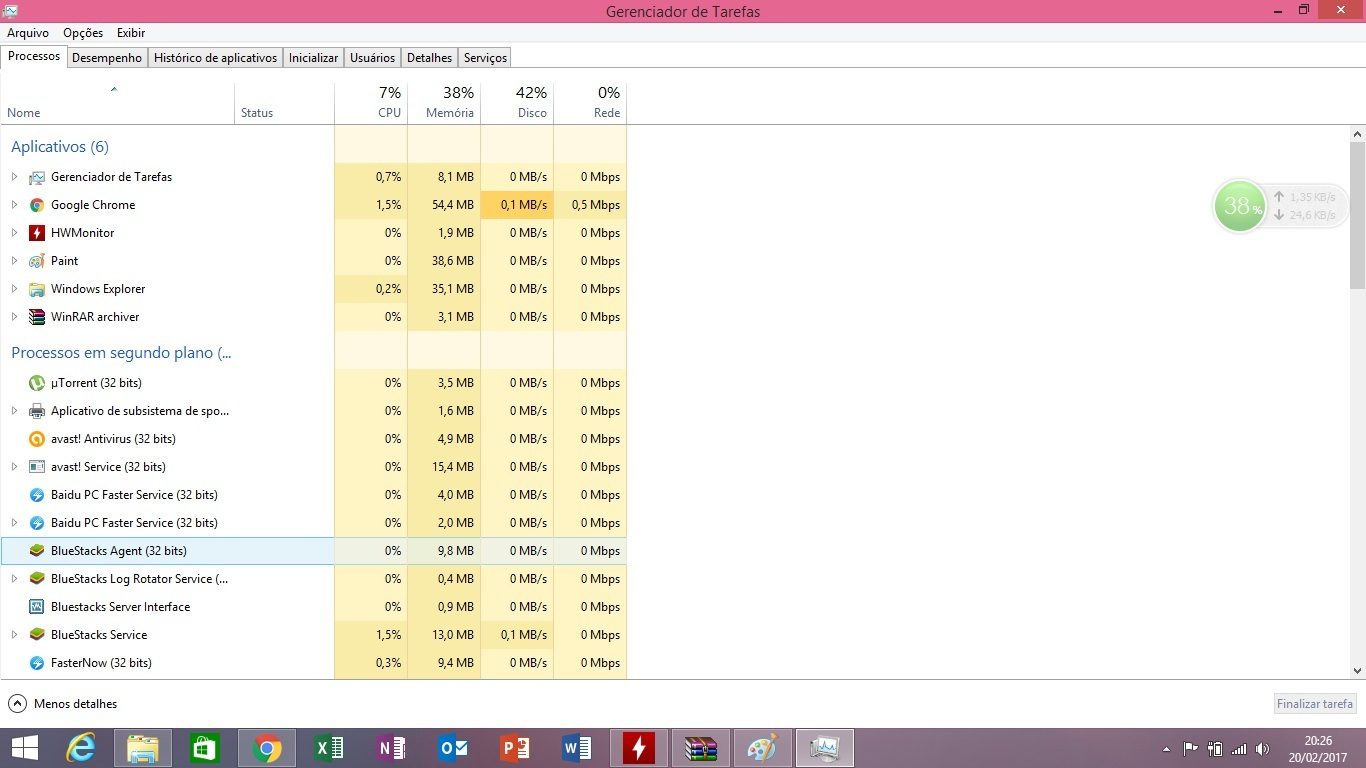The height and width of the screenshot is (768, 1366).
Task: Expand the Paint process row
Action: (14, 261)
